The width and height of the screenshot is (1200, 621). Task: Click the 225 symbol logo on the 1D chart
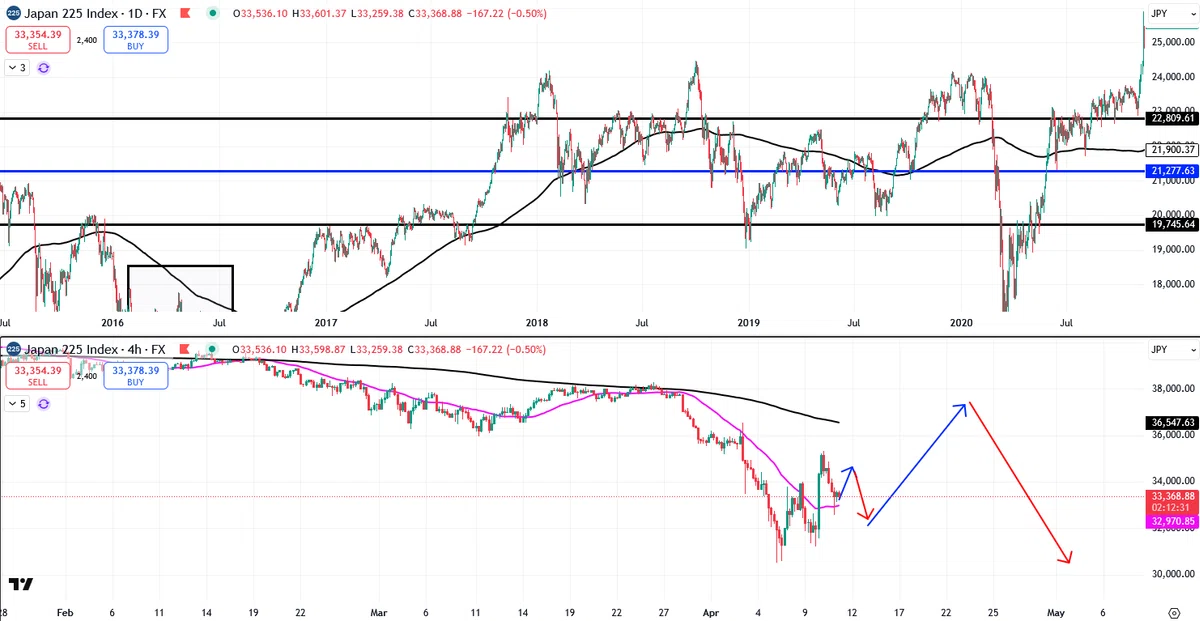click(x=12, y=14)
